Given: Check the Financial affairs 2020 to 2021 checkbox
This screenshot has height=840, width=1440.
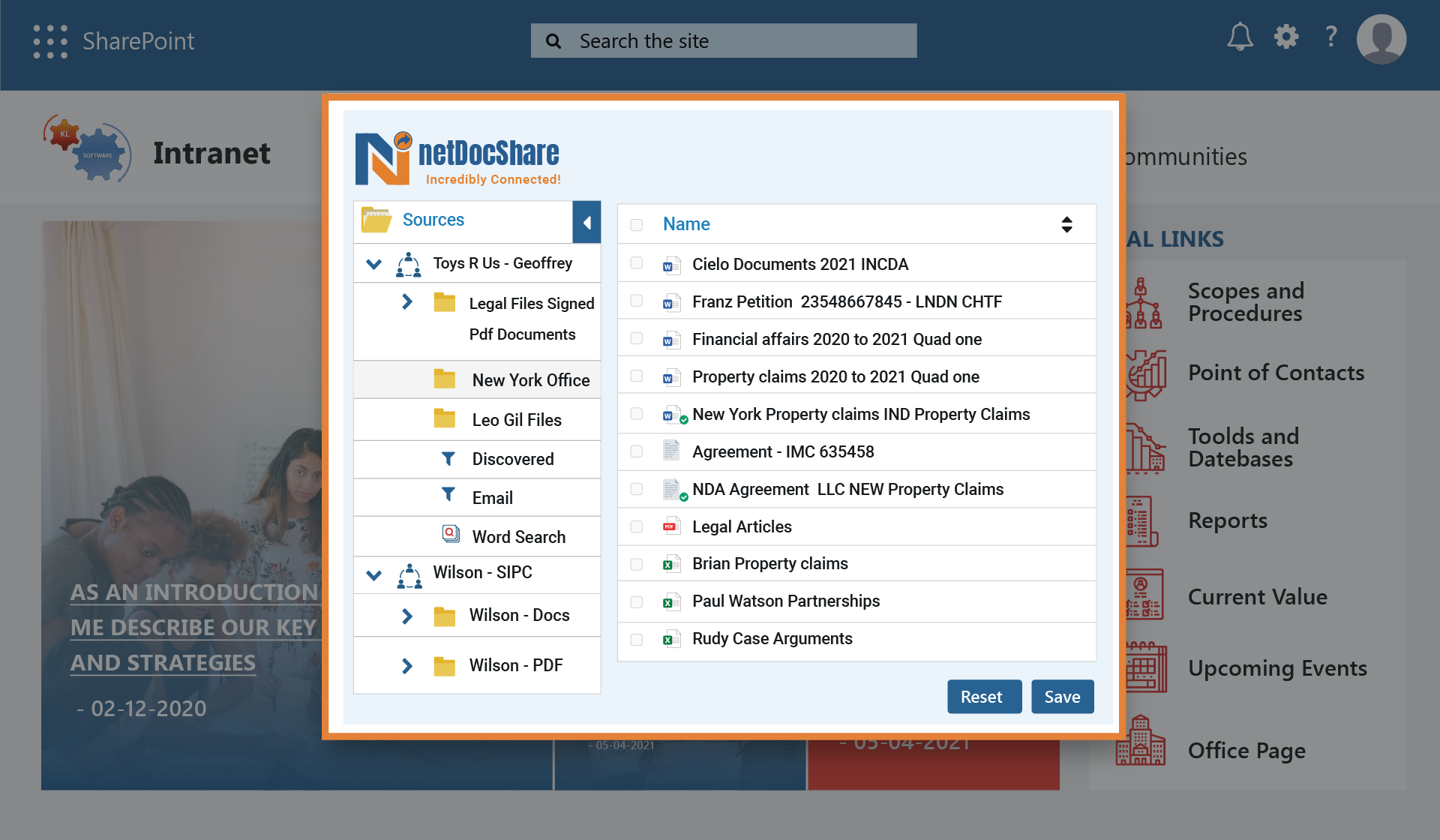Looking at the screenshot, I should 637,338.
